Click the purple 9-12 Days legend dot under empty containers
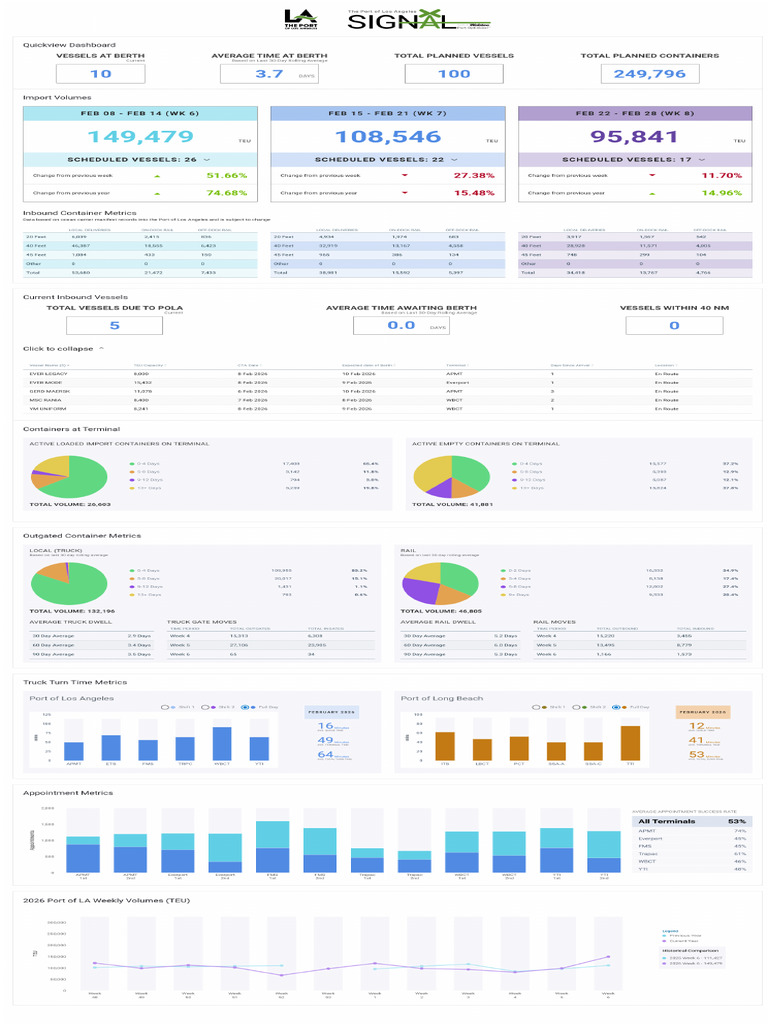Image resolution: width=768 pixels, height=1024 pixels. tap(515, 480)
